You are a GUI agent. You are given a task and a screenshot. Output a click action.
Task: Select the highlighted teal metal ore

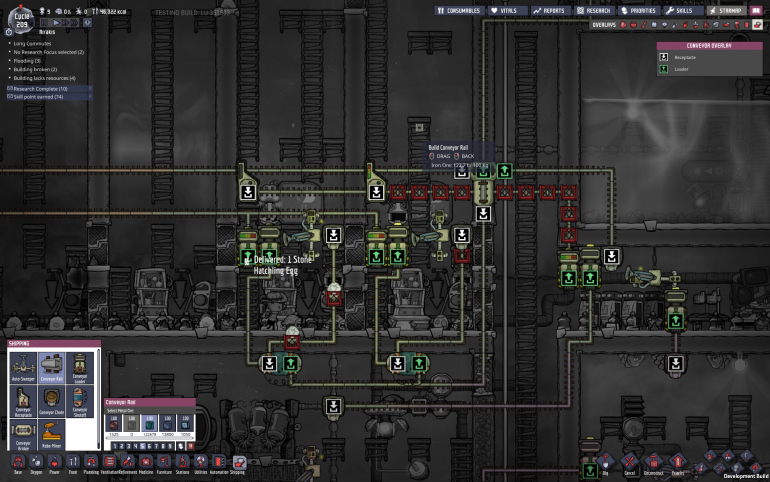[x=150, y=423]
